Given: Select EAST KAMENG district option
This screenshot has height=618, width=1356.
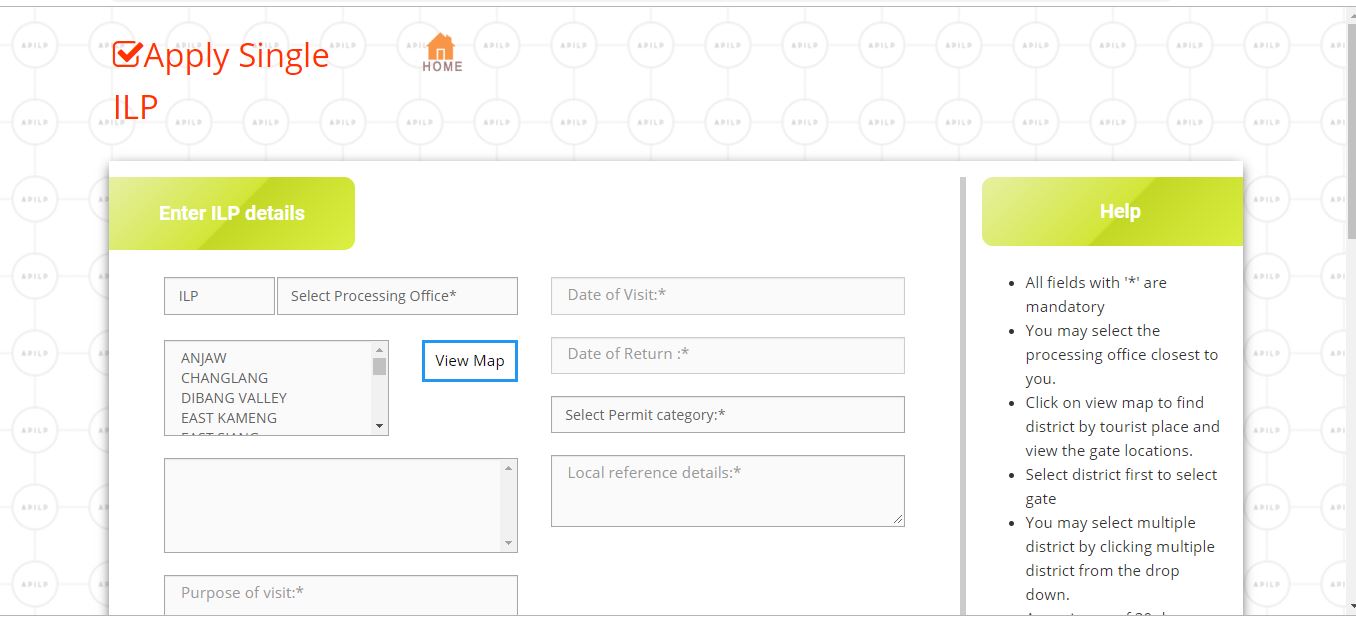Looking at the screenshot, I should 229,418.
